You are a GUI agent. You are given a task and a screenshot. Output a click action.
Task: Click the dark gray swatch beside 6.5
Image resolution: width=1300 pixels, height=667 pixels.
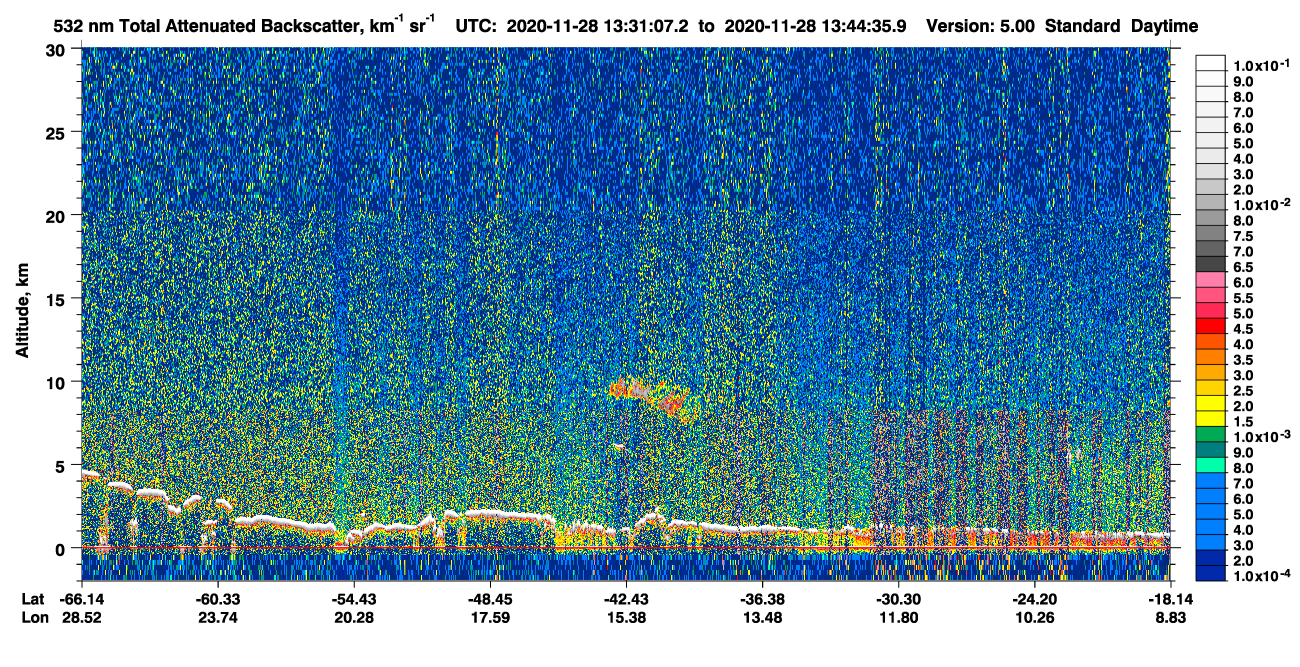click(1211, 263)
